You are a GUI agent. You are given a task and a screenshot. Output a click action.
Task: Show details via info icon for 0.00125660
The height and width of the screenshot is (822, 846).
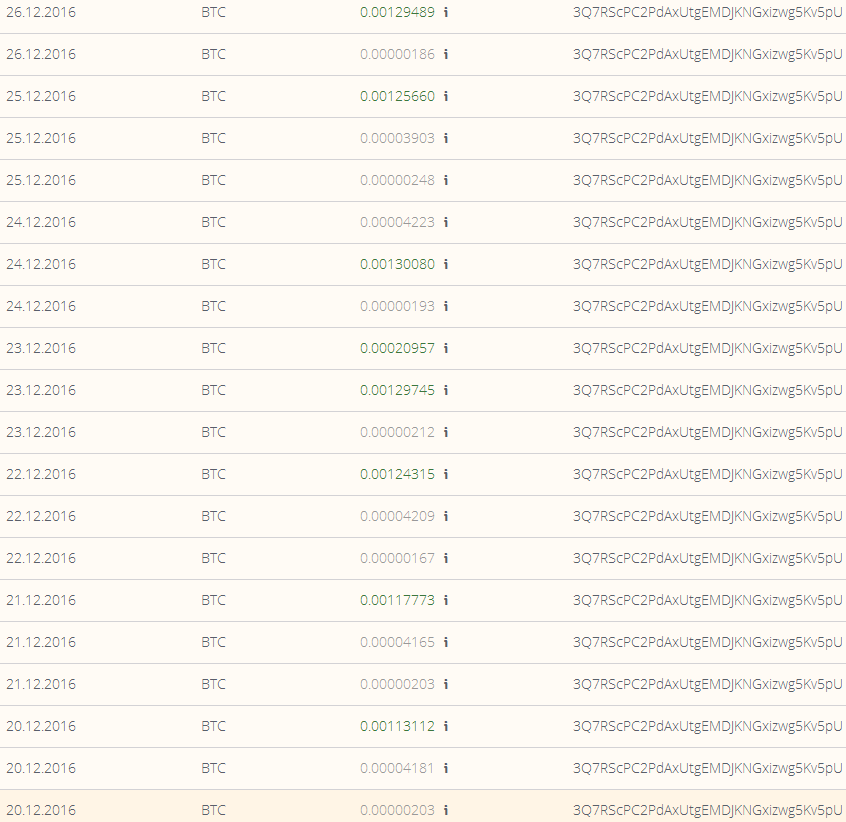[x=446, y=96]
